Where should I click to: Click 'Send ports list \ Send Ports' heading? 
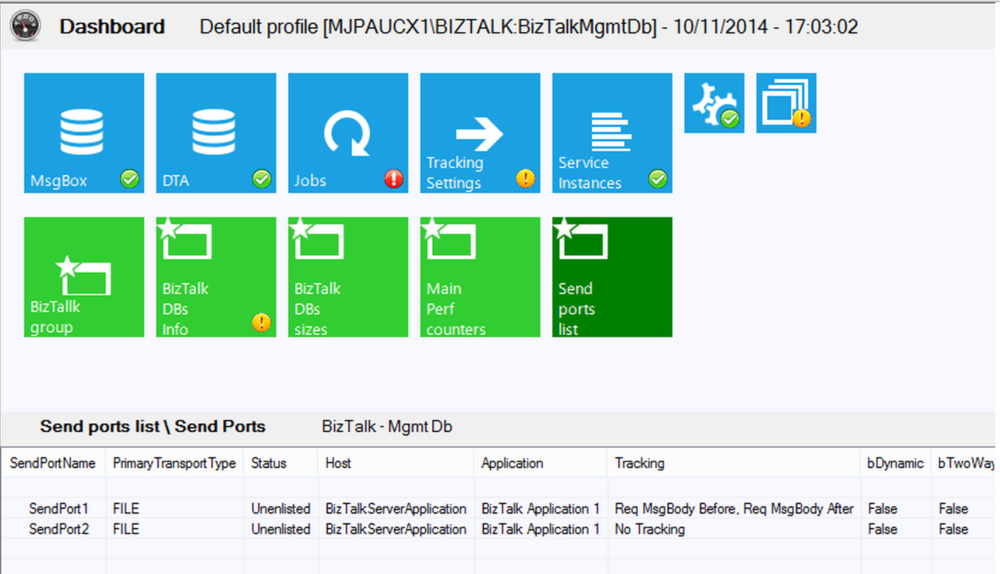153,426
